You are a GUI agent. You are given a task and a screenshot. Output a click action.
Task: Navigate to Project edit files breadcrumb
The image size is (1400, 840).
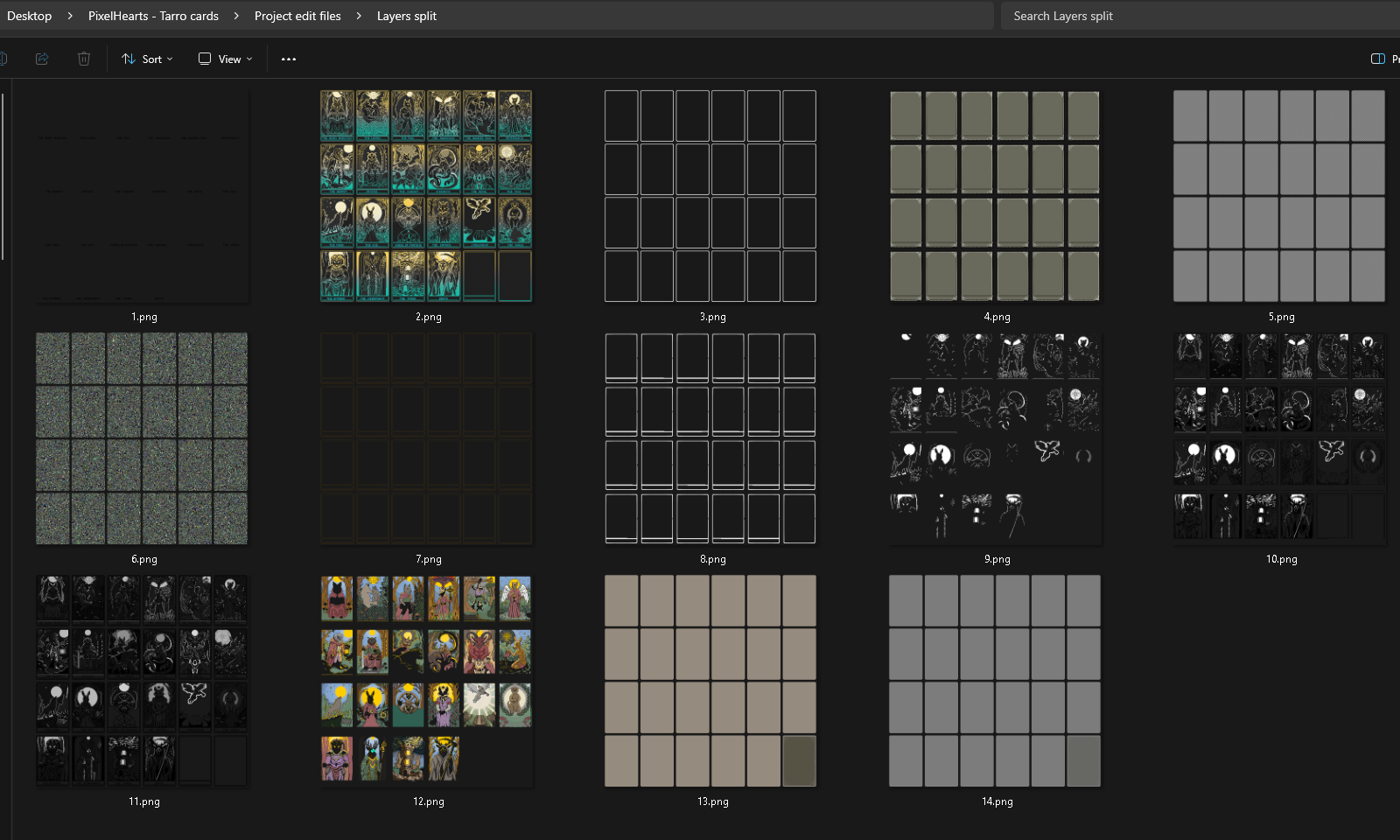pyautogui.click(x=299, y=16)
